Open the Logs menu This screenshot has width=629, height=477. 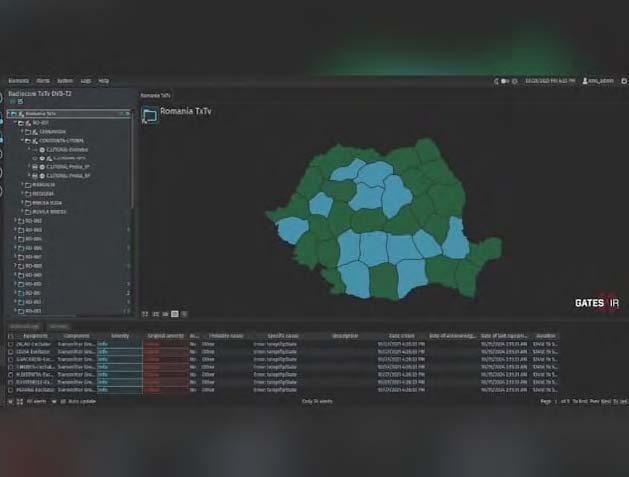[x=86, y=81]
